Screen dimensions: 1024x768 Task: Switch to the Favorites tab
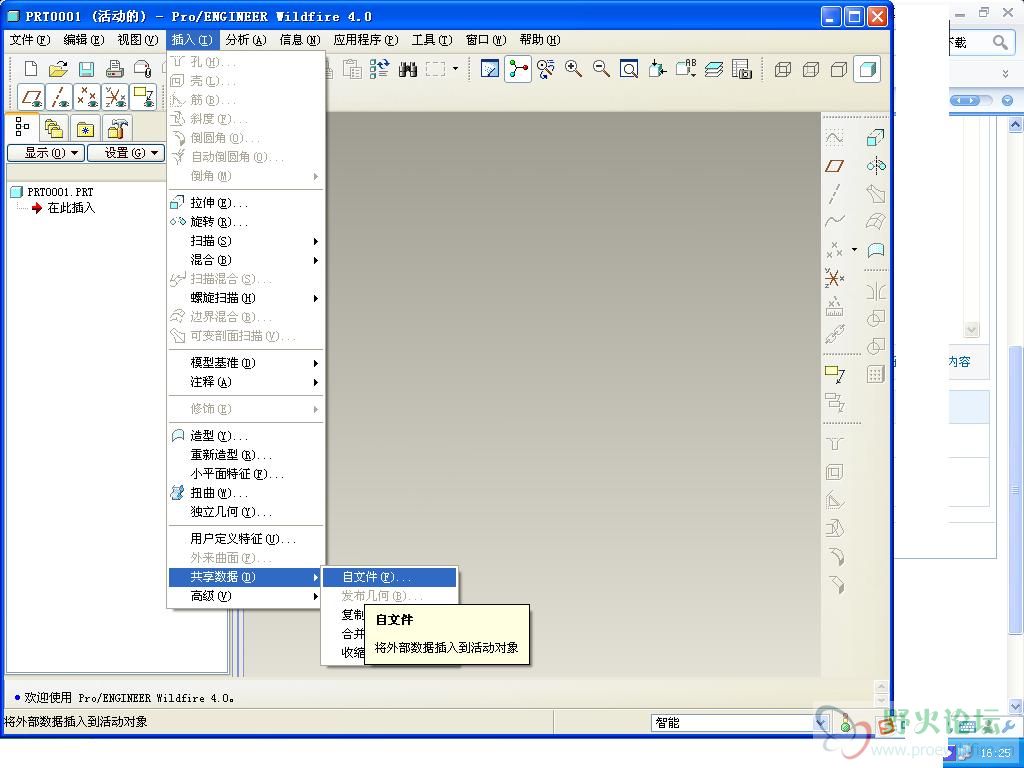pos(86,128)
